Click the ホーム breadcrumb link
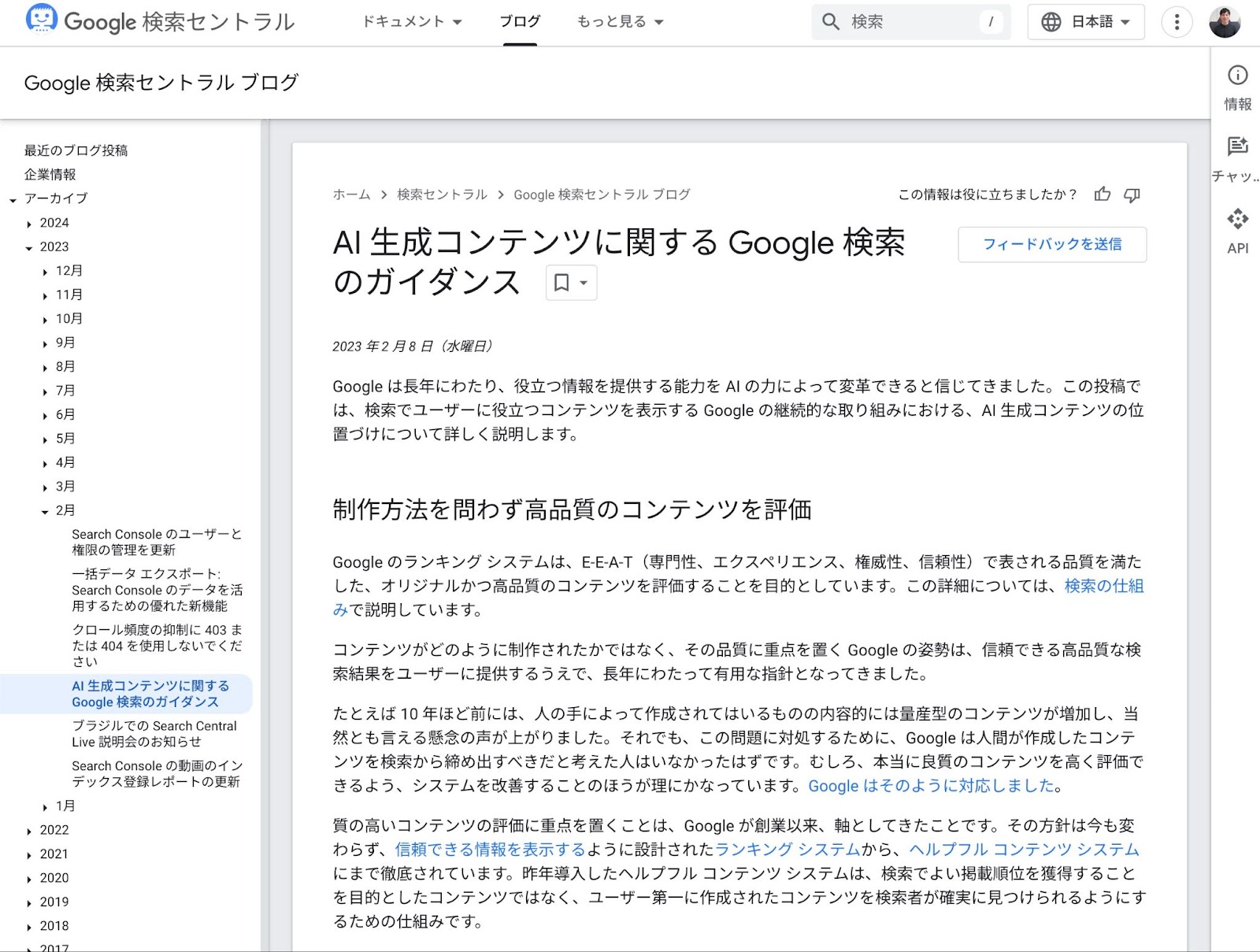The image size is (1260, 952). (x=351, y=194)
